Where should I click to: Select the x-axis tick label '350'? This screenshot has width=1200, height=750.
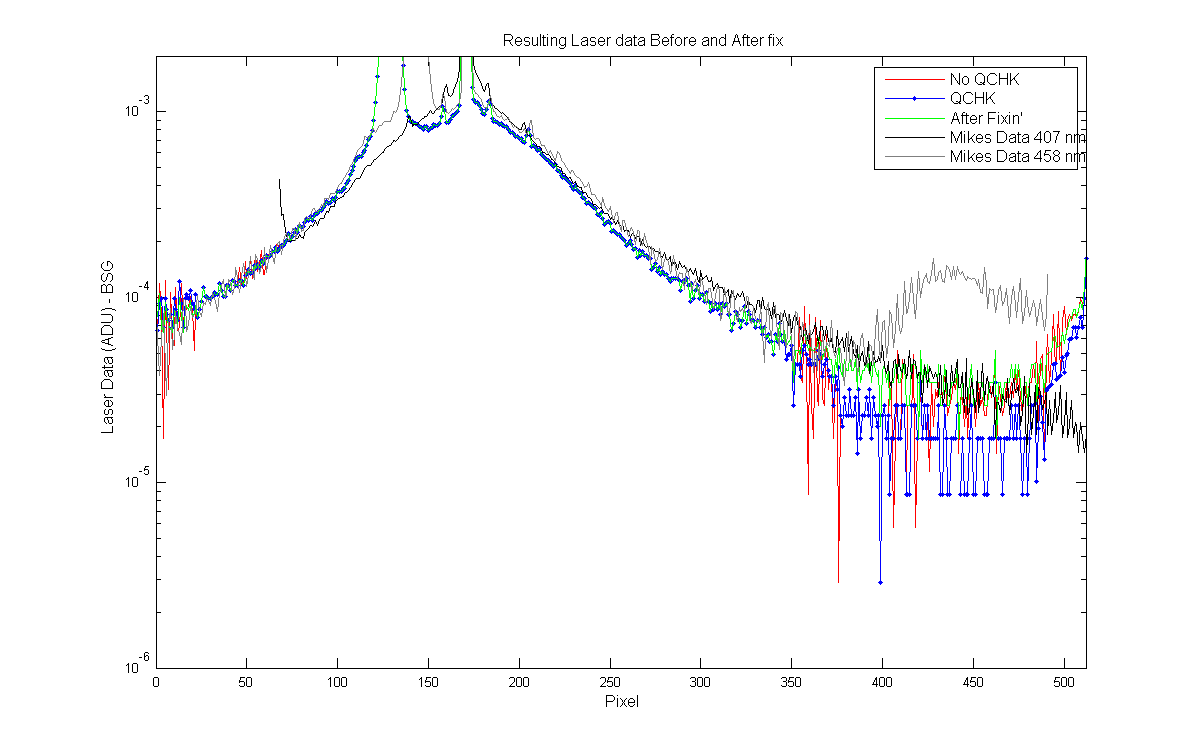click(x=792, y=684)
